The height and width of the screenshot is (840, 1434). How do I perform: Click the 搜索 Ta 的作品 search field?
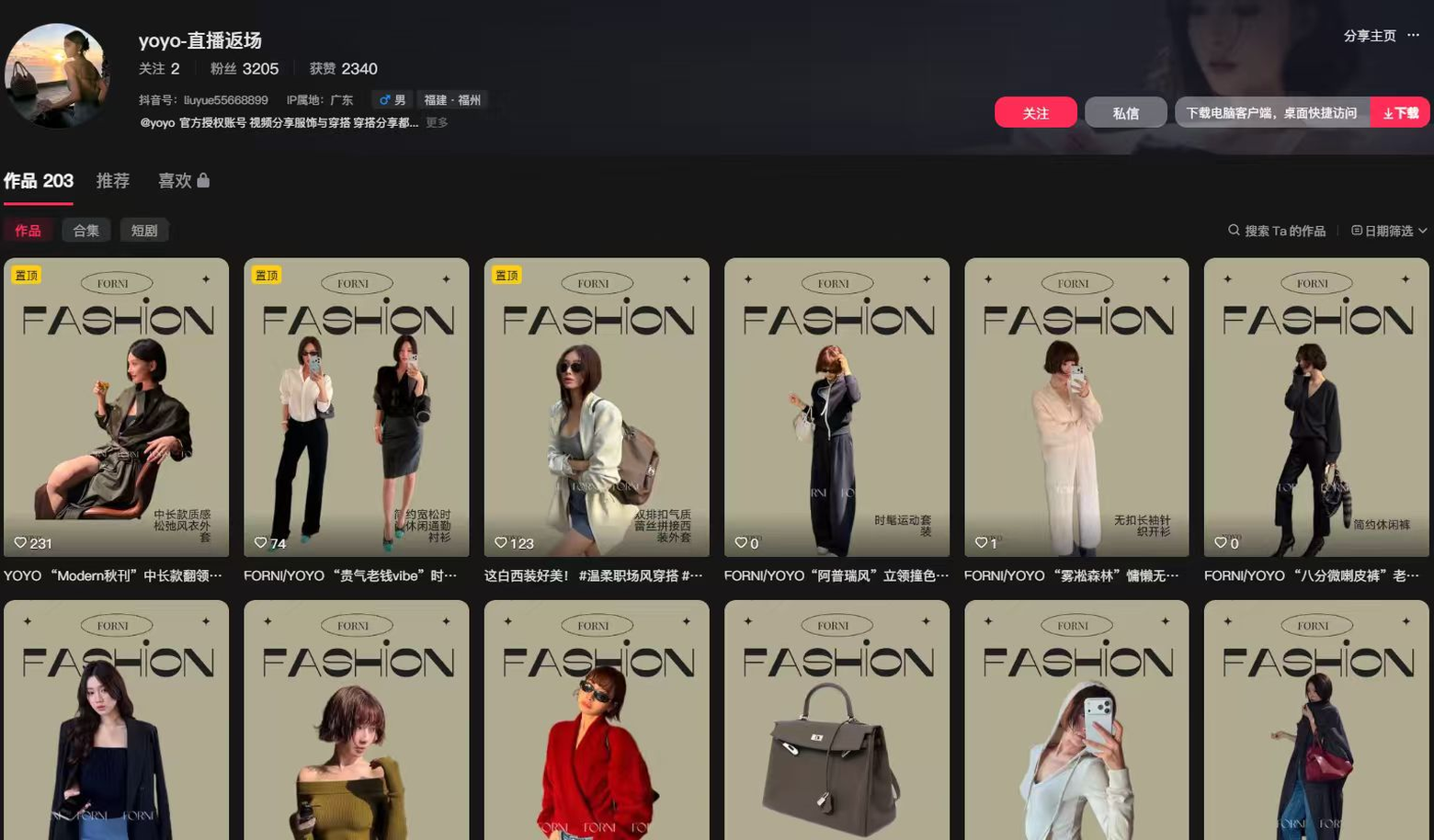pyautogui.click(x=1277, y=231)
